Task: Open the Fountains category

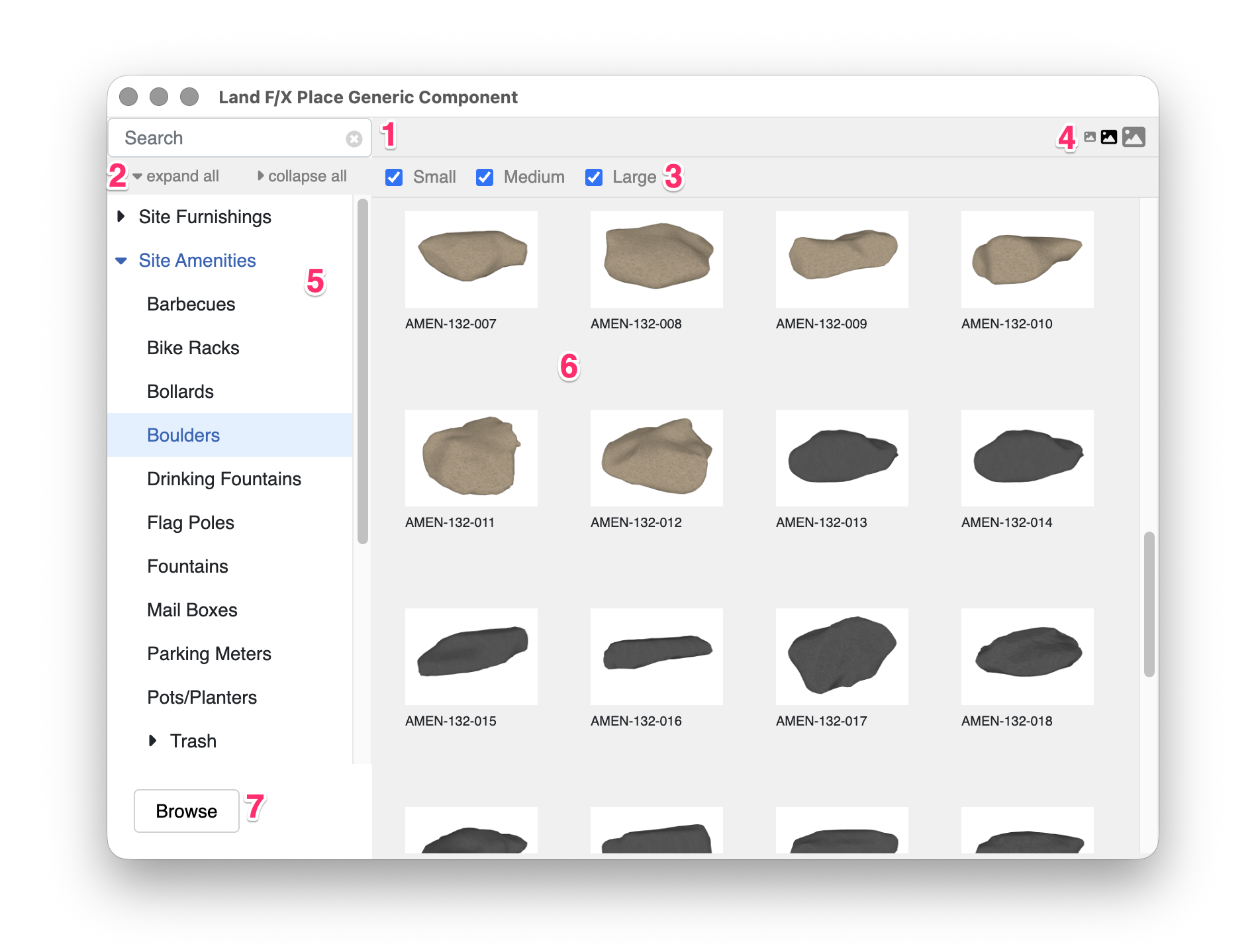Action: tap(188, 567)
